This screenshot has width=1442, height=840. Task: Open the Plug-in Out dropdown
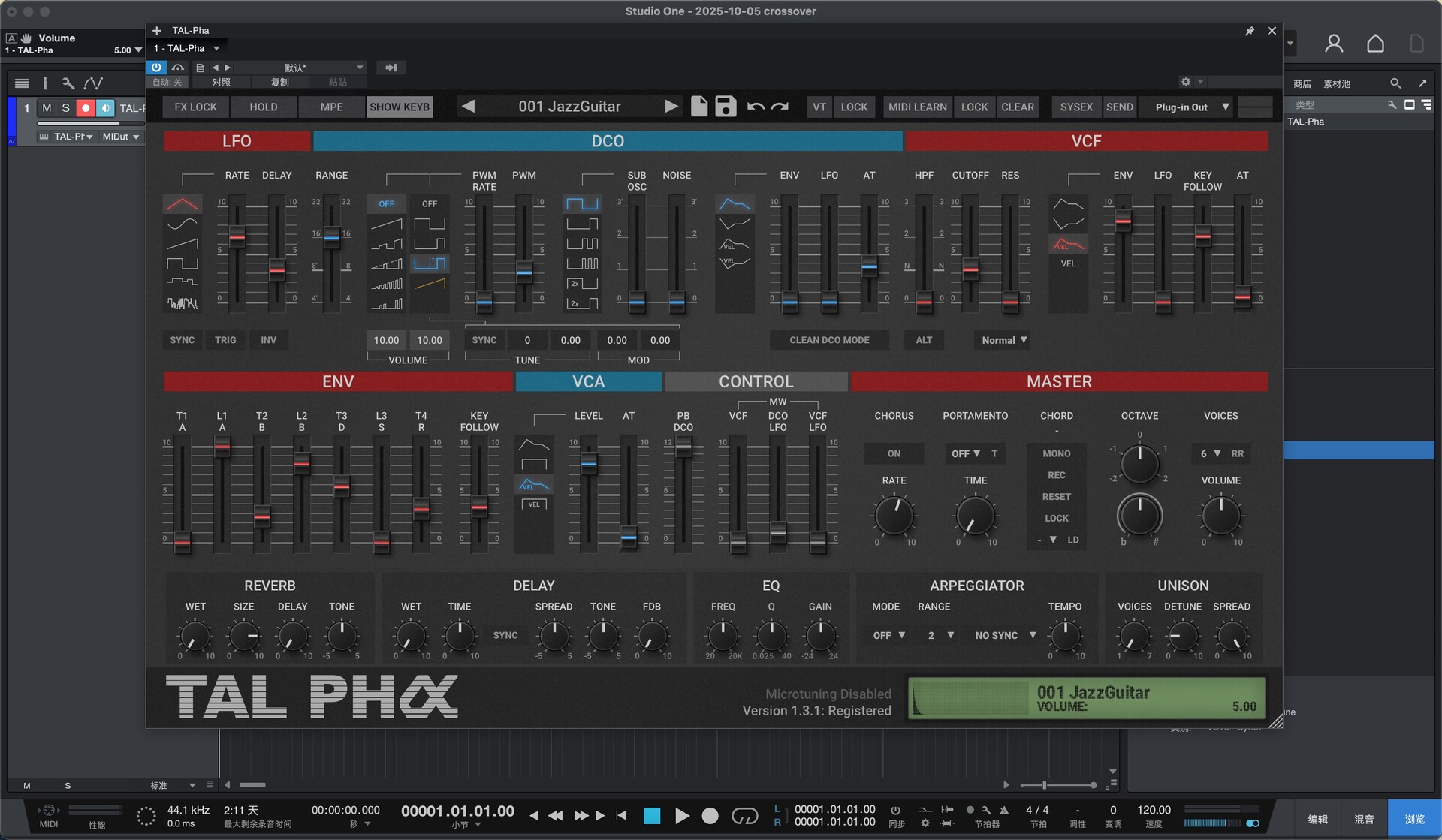(1191, 107)
